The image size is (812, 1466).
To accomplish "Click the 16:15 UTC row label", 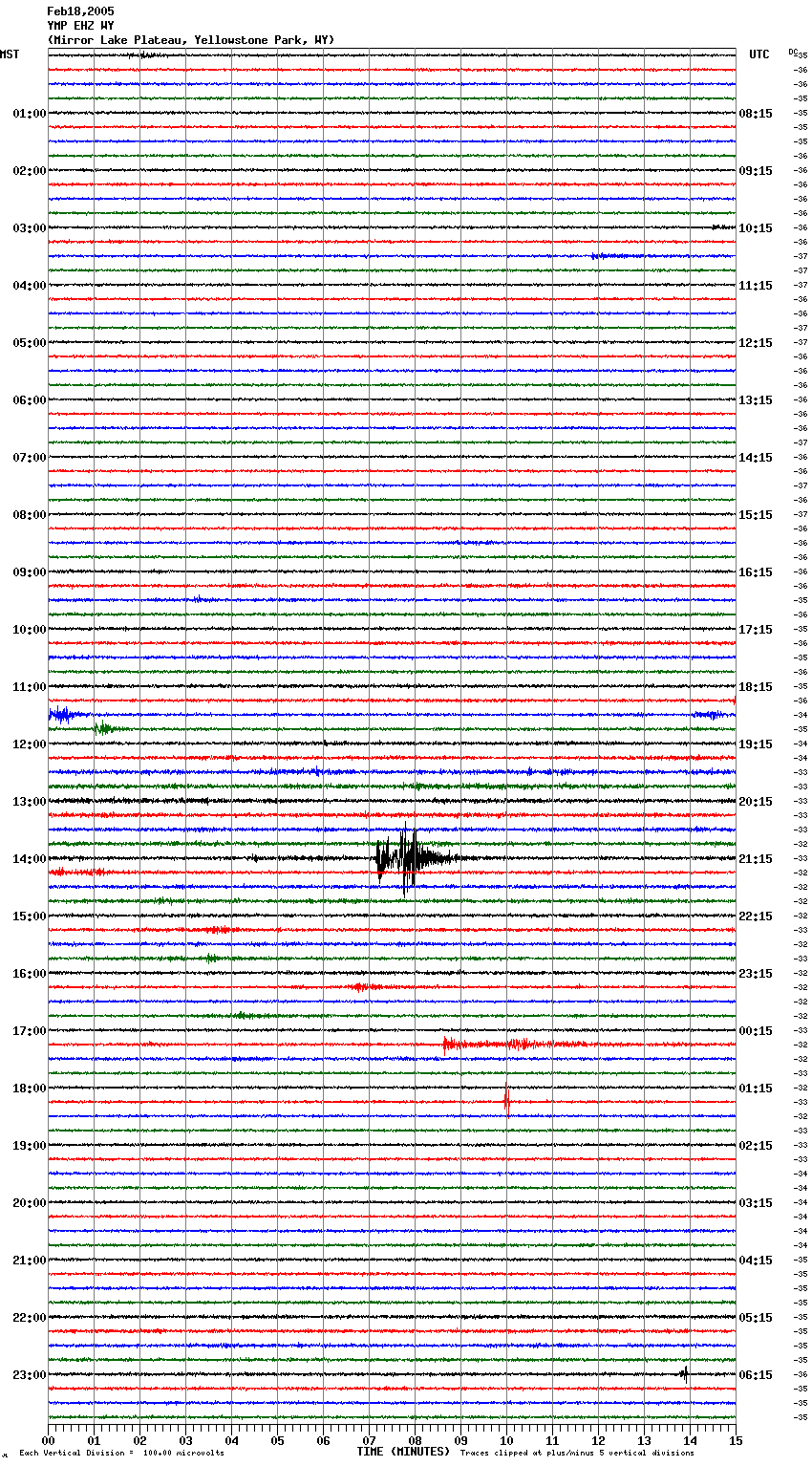I will click(756, 572).
